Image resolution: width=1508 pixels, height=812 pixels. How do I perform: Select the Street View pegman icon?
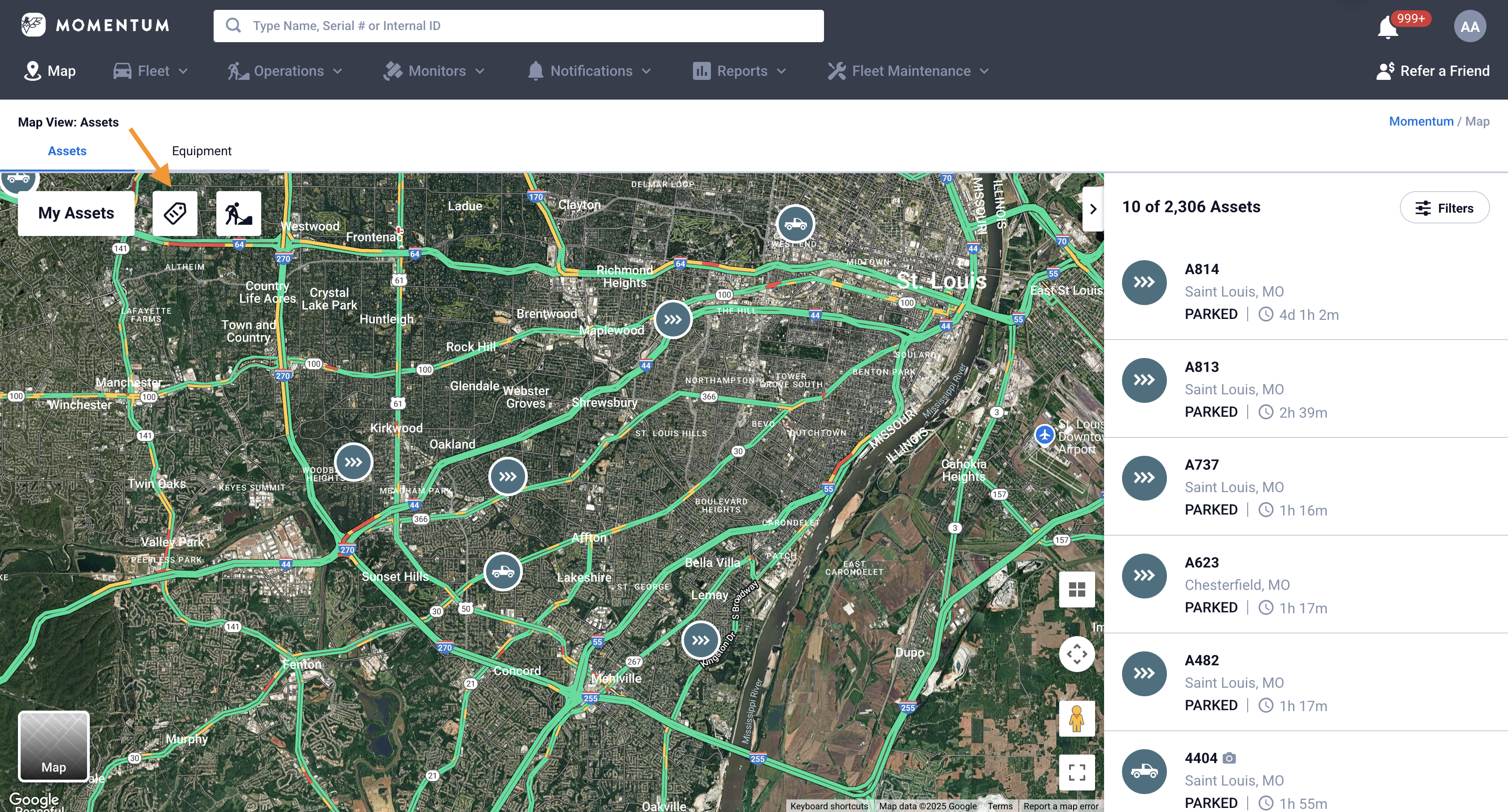click(x=1077, y=718)
